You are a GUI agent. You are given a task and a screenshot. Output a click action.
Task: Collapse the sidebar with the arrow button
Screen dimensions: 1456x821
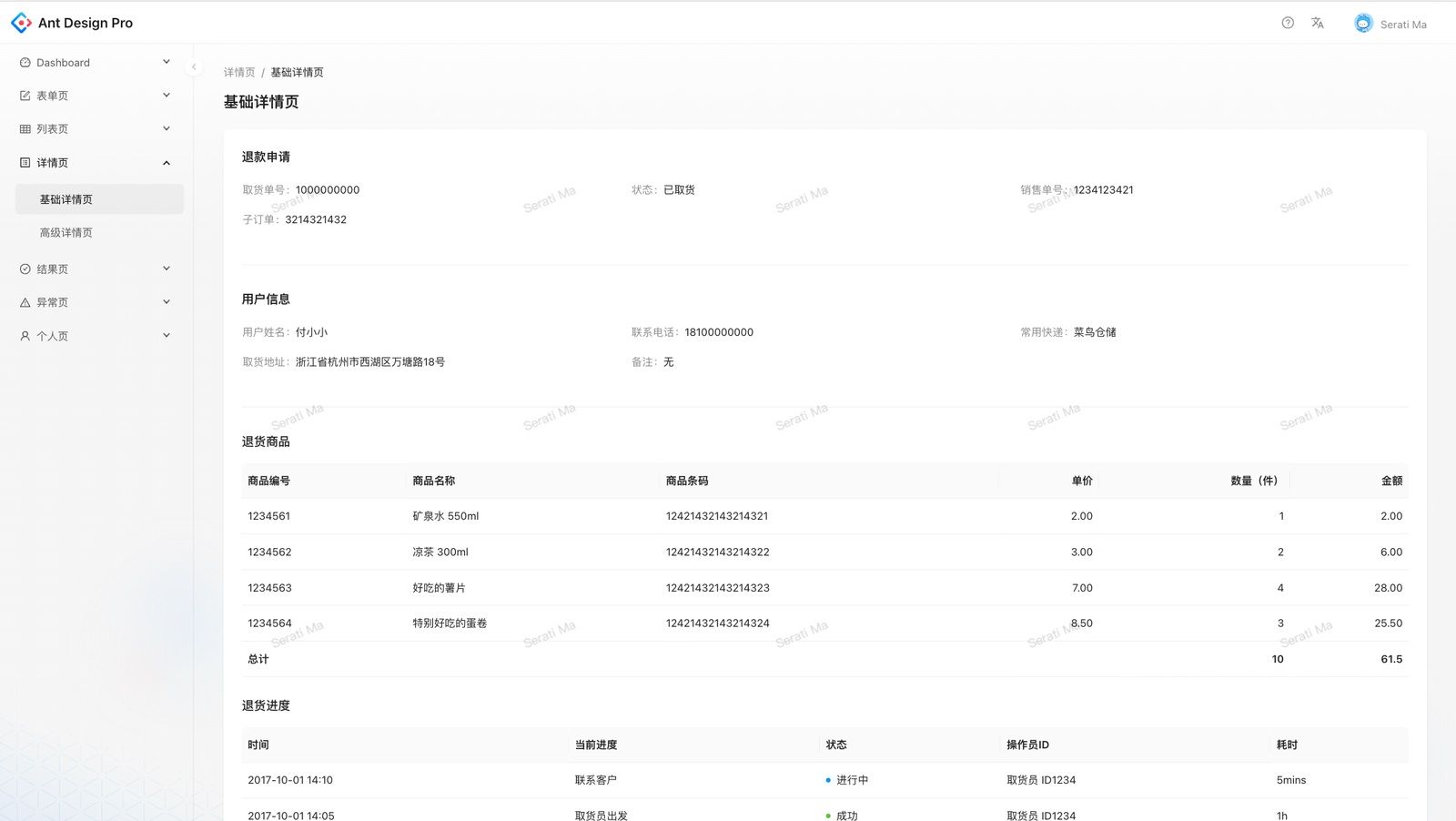[194, 66]
